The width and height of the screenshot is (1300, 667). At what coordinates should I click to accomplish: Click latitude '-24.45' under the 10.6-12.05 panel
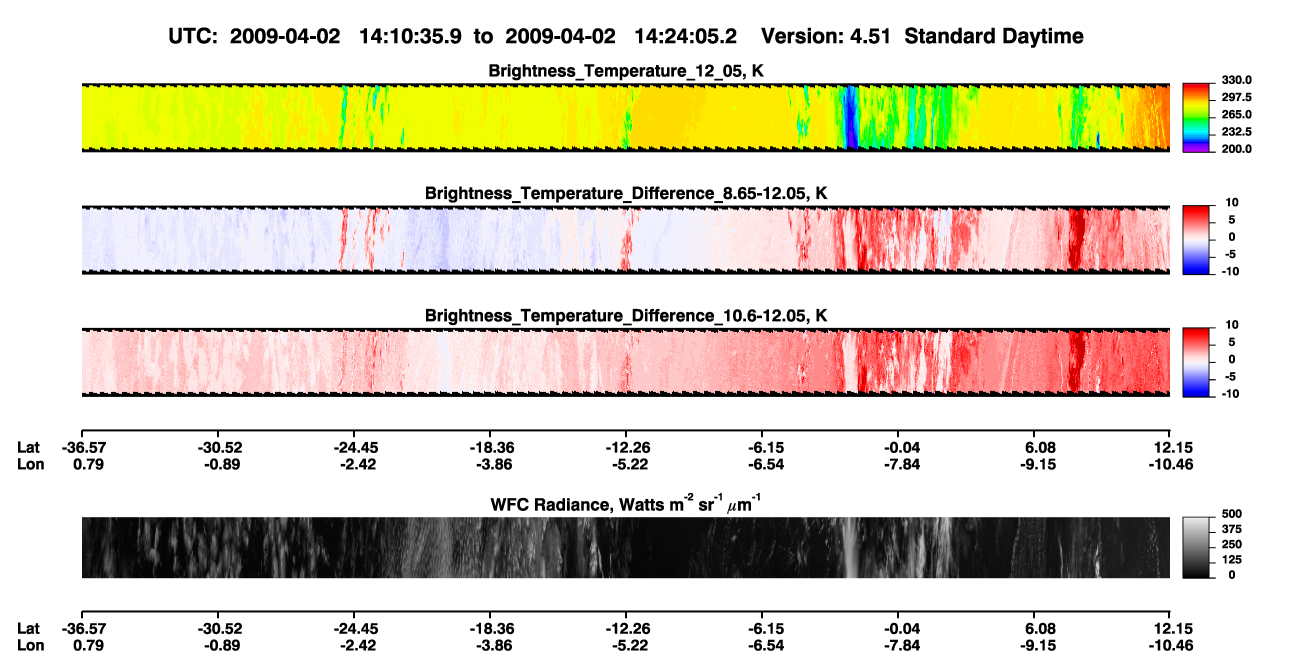354,447
